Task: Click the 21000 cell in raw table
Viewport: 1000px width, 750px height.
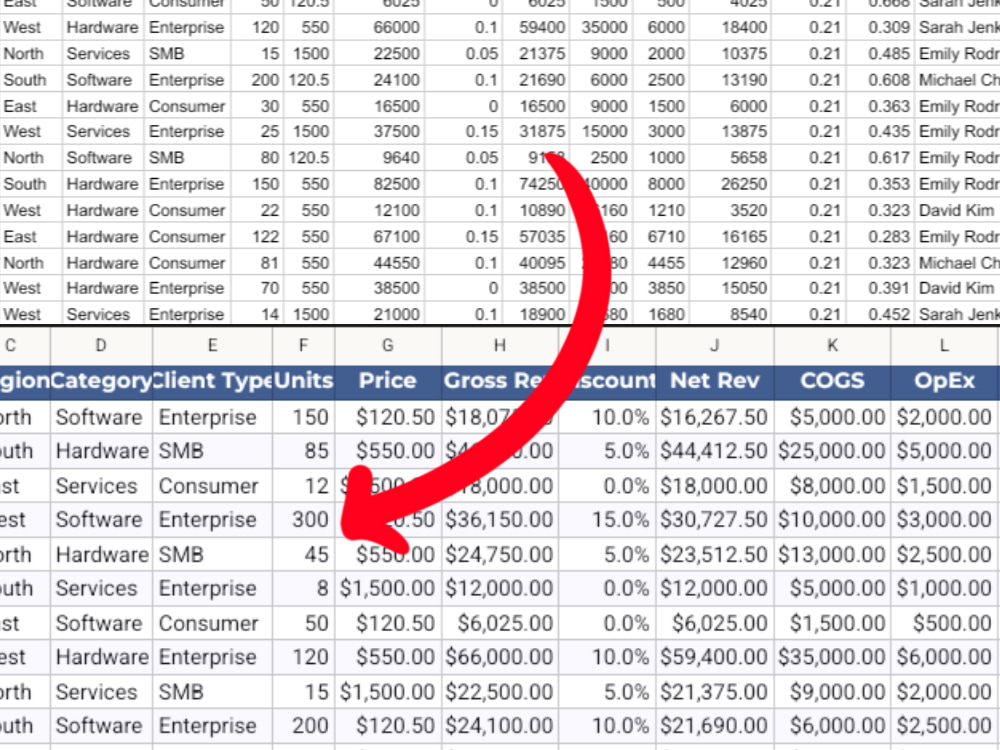Action: (x=379, y=314)
